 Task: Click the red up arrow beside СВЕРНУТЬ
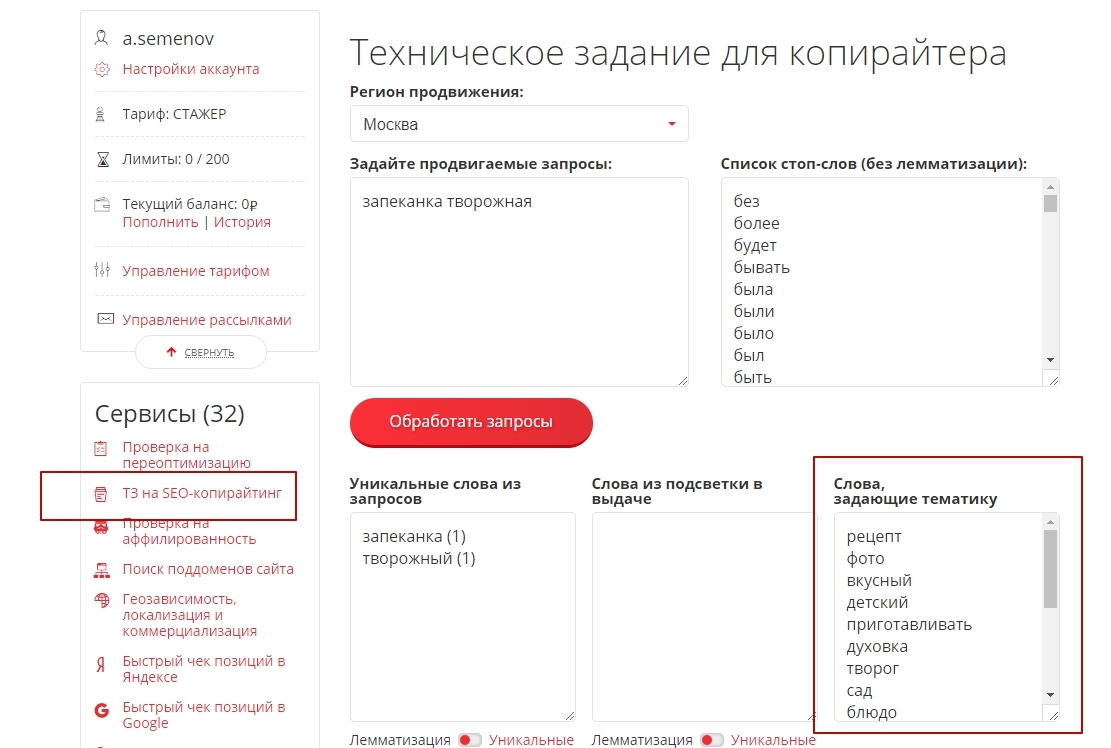171,352
